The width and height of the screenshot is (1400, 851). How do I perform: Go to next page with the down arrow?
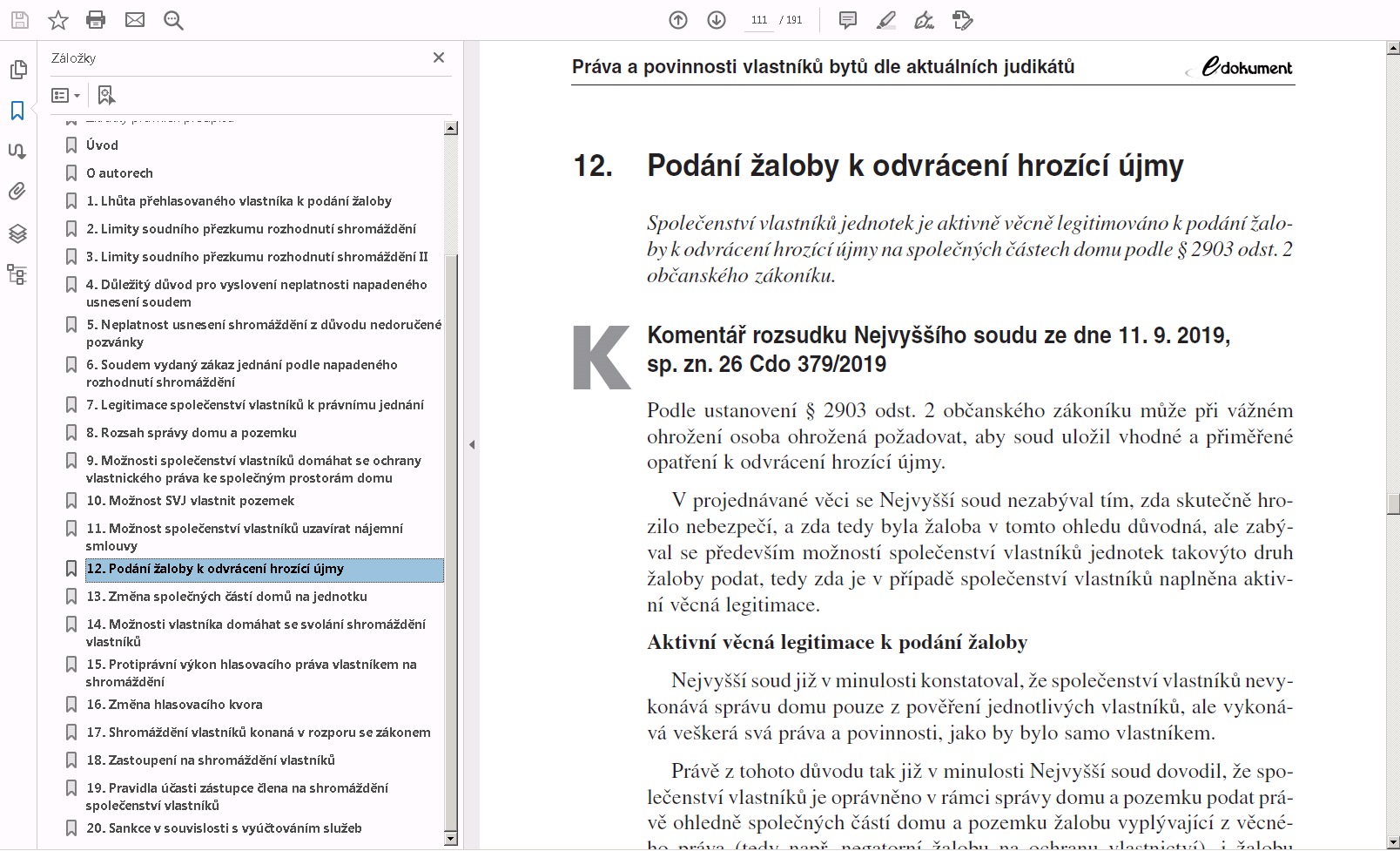[717, 19]
